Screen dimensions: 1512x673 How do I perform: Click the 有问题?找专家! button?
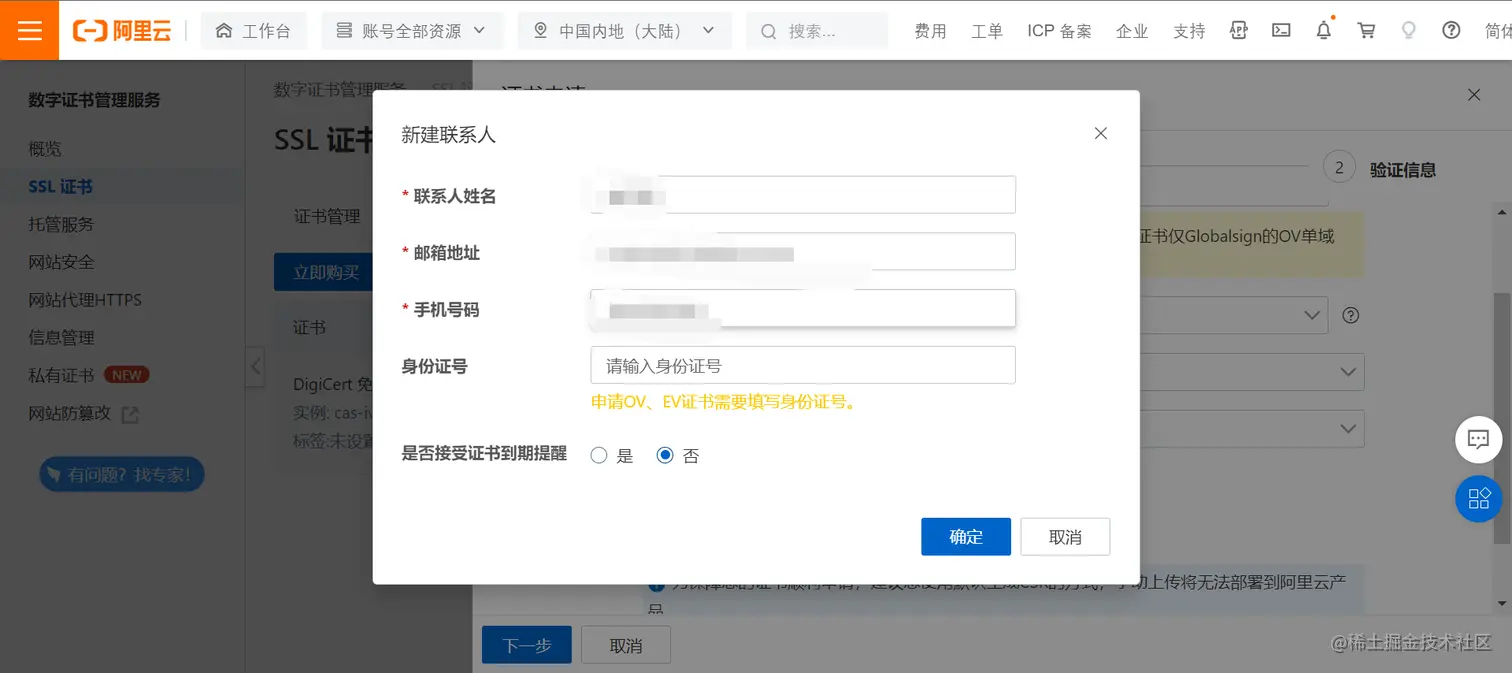tap(121, 475)
